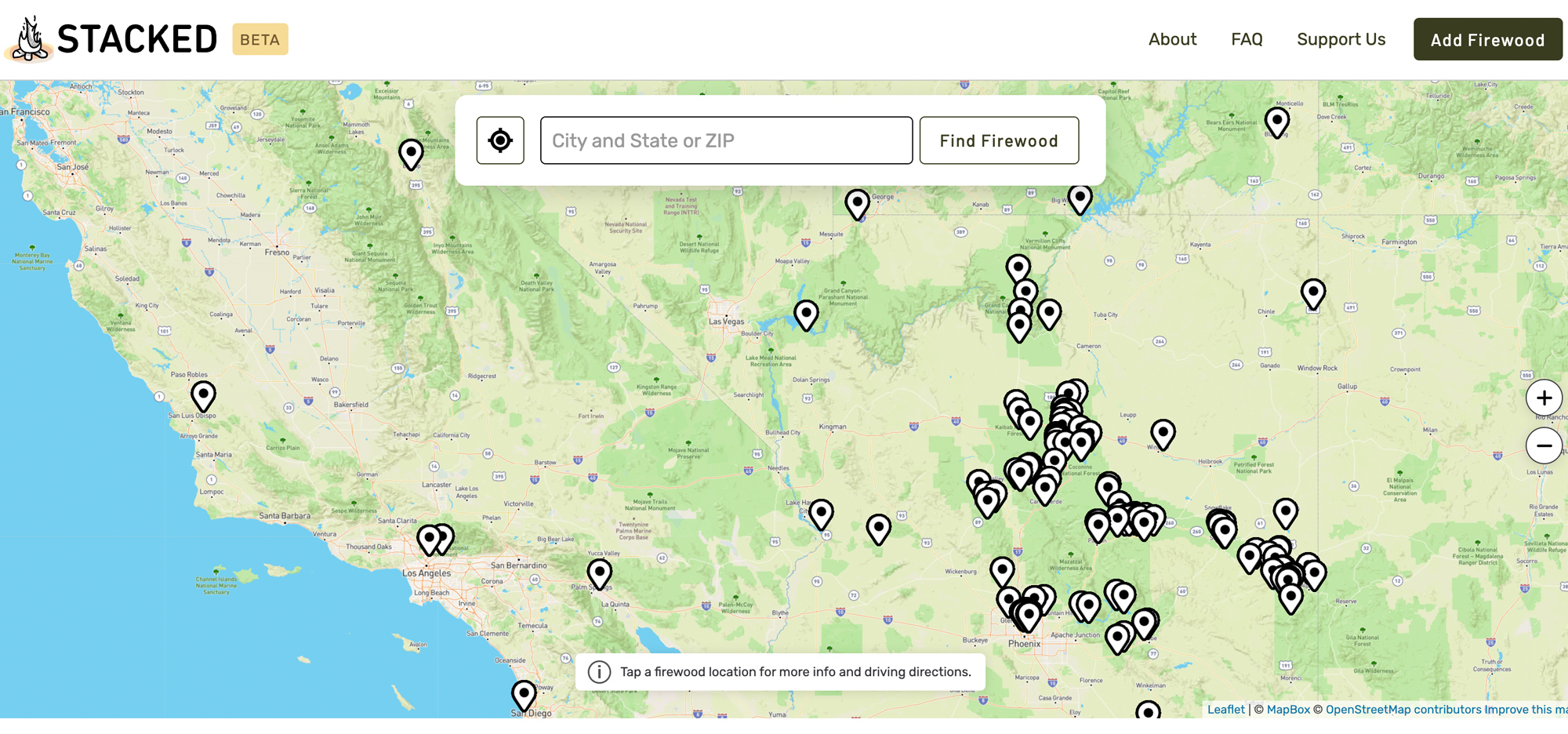Zoom in with the map plus button
The height and width of the screenshot is (734, 1568).
click(x=1543, y=398)
